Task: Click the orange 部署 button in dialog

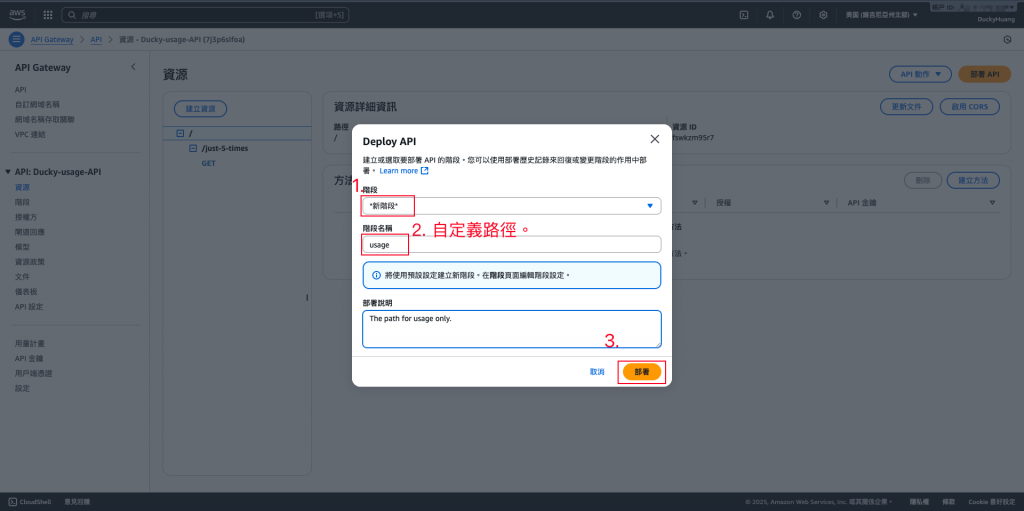Action: 642,372
